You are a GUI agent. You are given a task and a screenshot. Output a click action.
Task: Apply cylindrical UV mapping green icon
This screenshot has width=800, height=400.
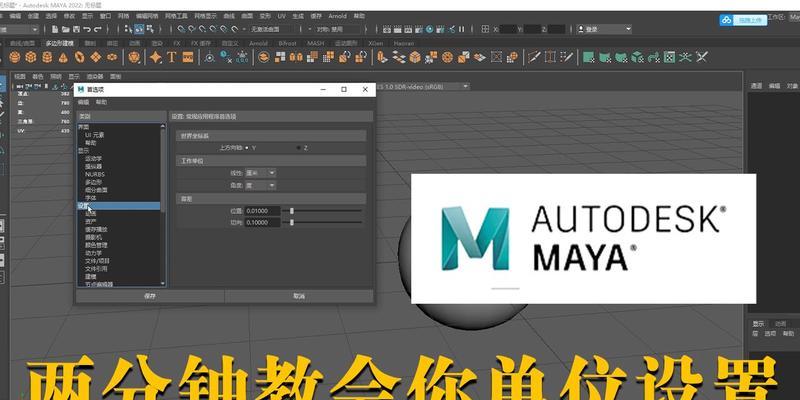pyautogui.click(x=605, y=57)
